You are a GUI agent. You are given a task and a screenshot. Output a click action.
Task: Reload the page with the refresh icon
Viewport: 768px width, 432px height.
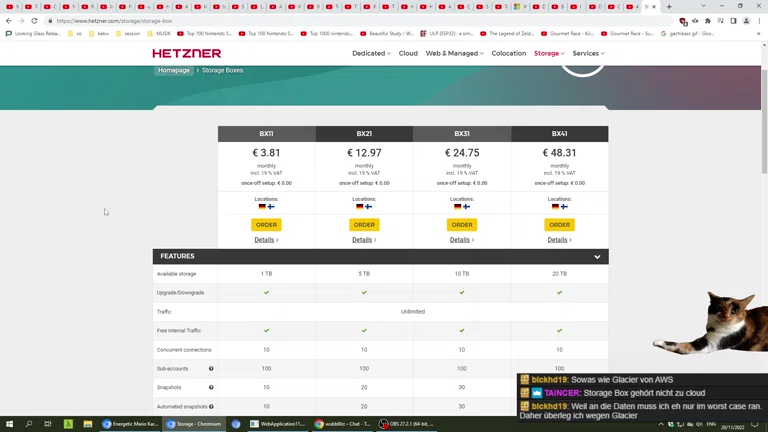[34, 21]
